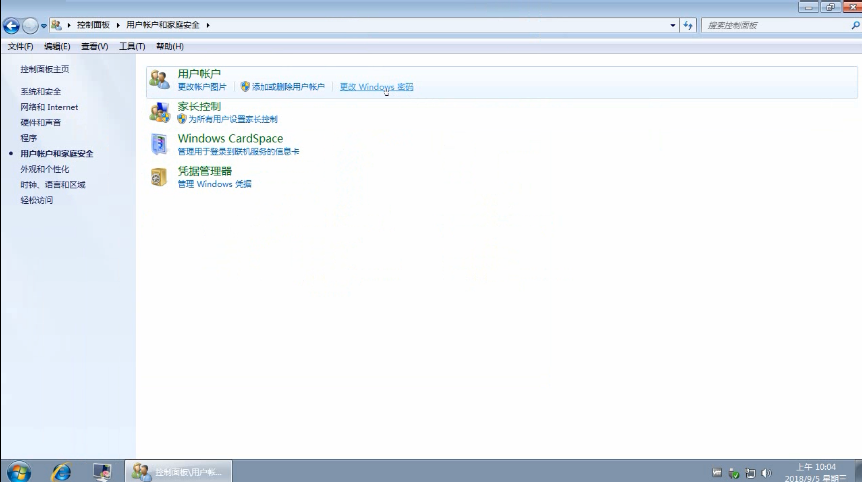Click the keyboard input tray icon
The width and height of the screenshot is (862, 482).
coord(717,473)
